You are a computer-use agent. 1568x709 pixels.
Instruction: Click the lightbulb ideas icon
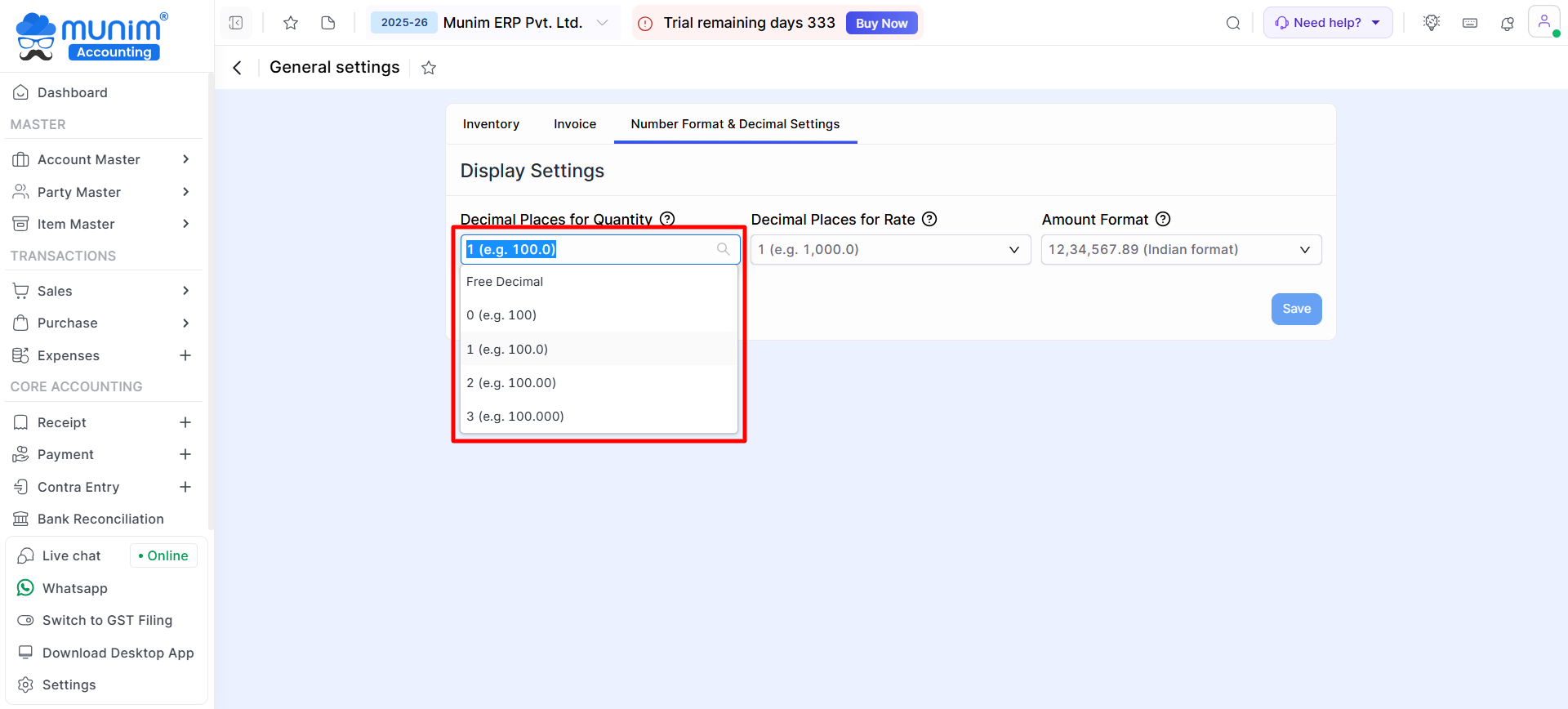[x=1431, y=23]
